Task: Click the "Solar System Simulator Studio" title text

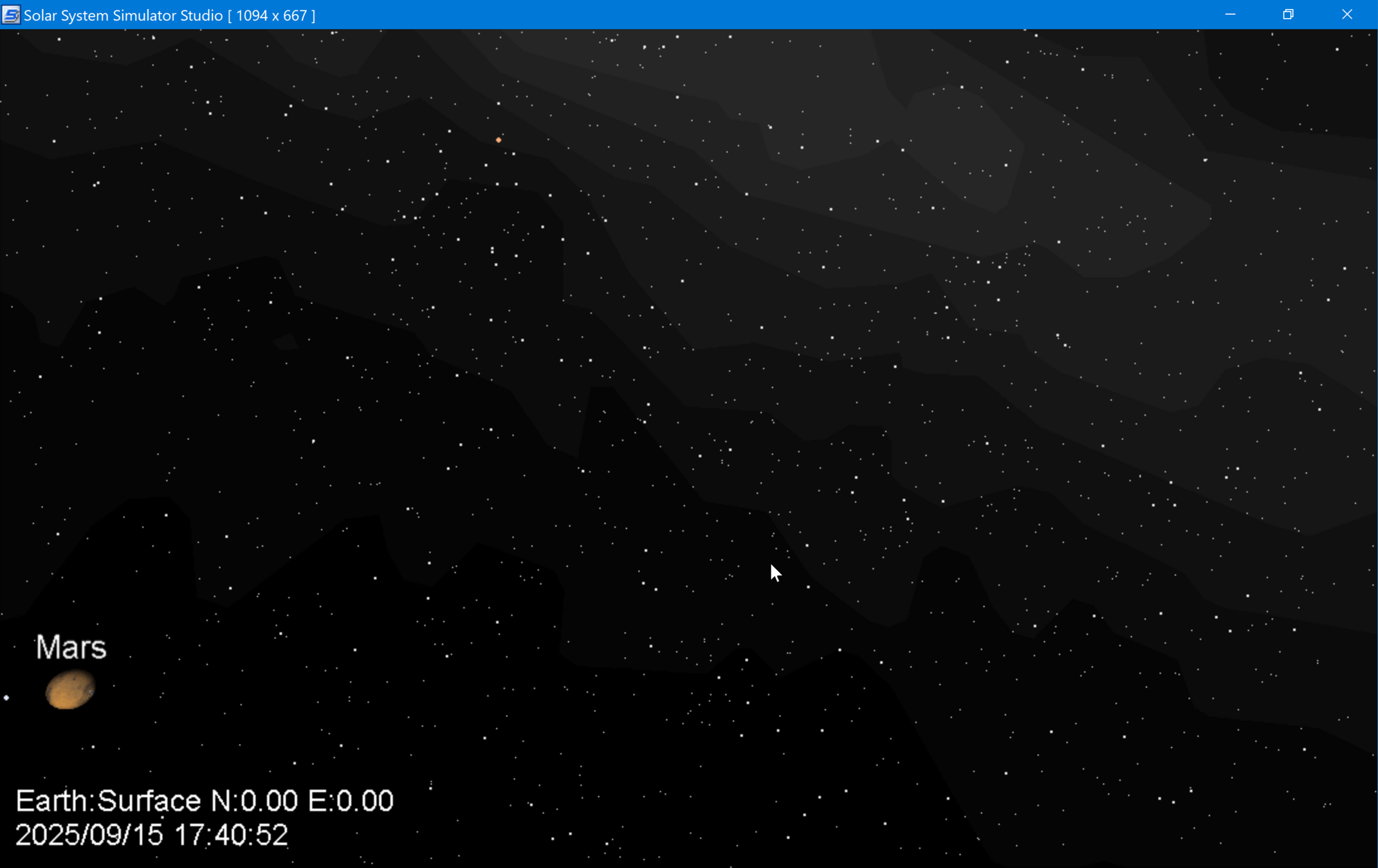Action: (x=123, y=15)
